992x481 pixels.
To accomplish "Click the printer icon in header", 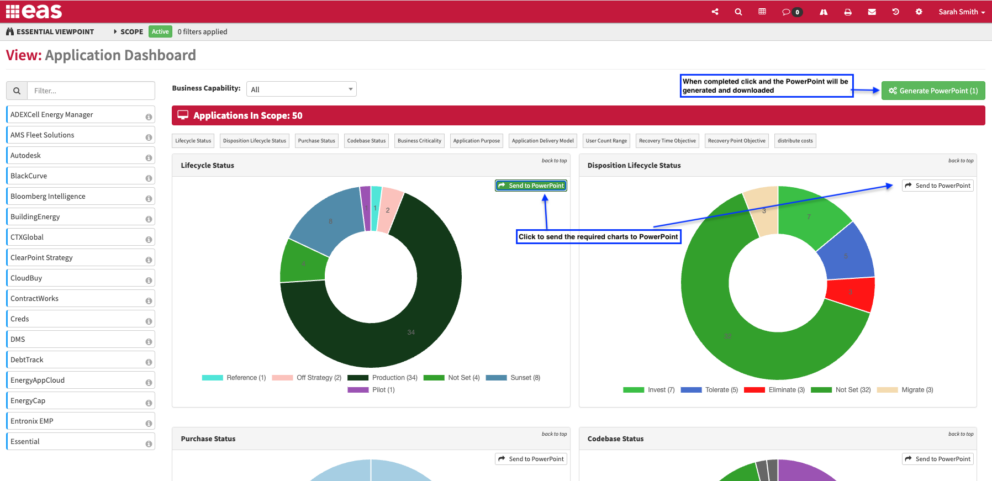I will (848, 11).
